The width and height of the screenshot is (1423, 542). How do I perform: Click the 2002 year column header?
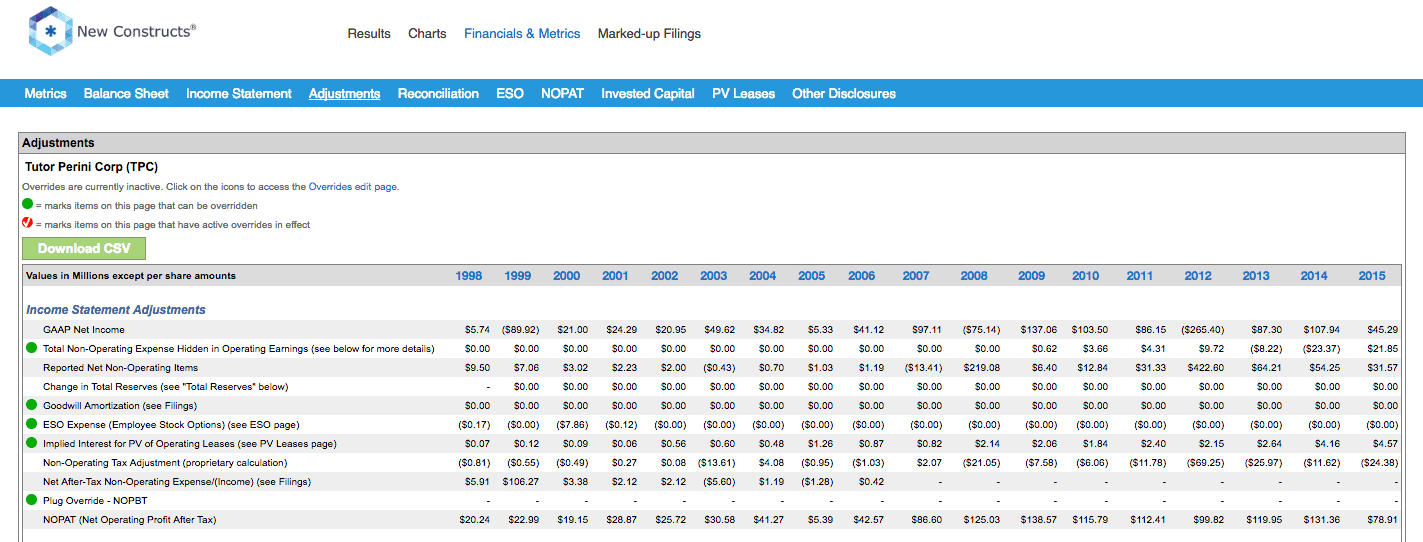point(665,276)
